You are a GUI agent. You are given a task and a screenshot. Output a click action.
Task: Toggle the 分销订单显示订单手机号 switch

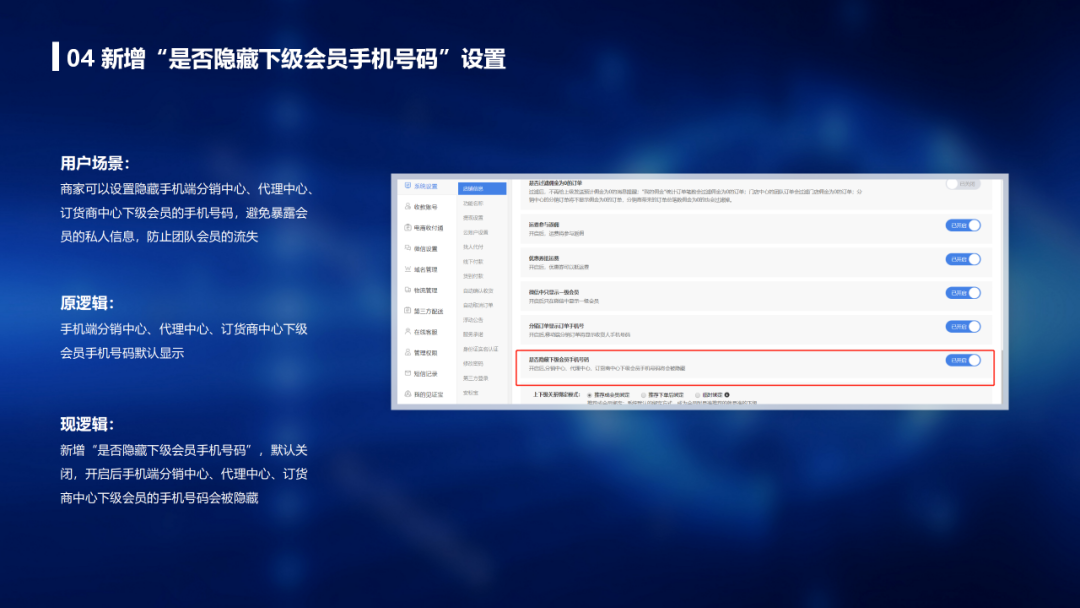[x=963, y=326]
